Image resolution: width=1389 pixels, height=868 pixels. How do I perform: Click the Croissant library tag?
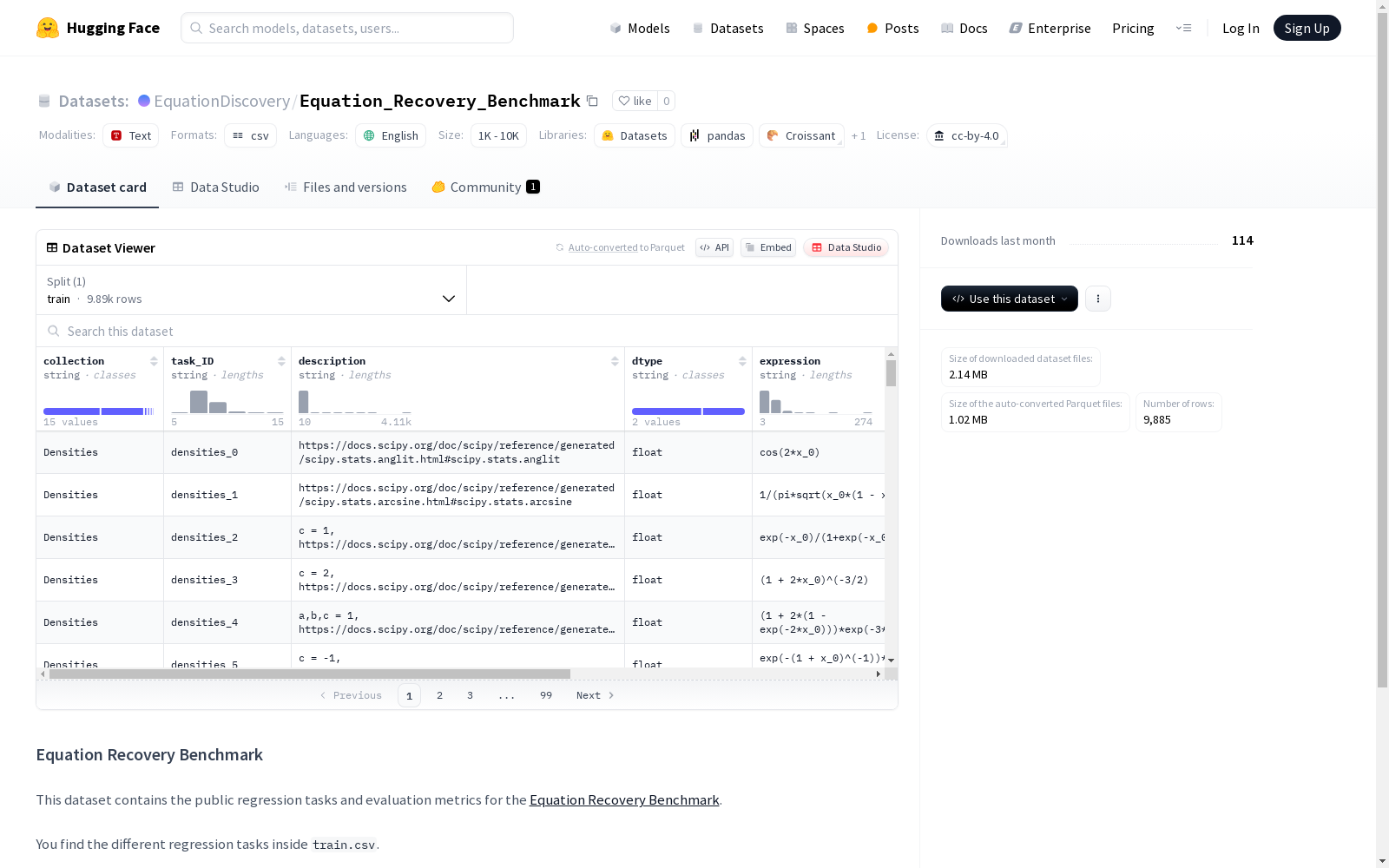click(x=801, y=135)
